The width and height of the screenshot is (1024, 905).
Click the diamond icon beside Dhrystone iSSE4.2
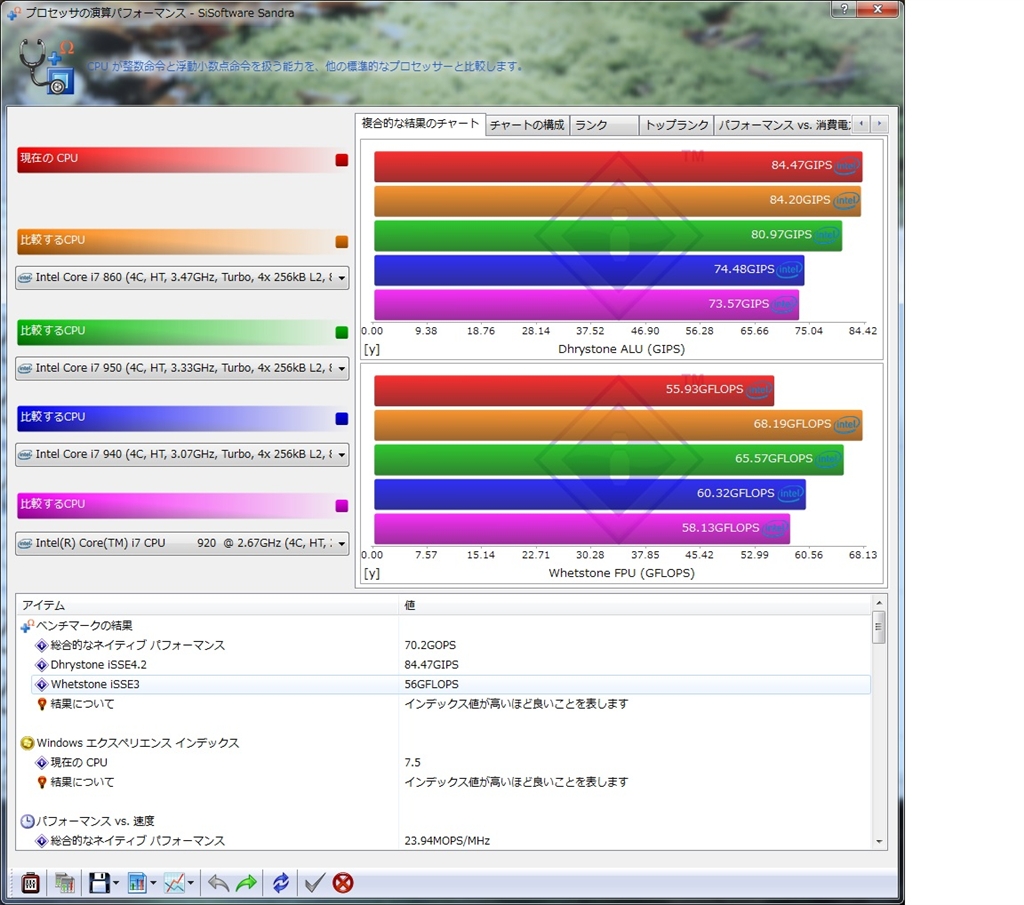pyautogui.click(x=42, y=665)
